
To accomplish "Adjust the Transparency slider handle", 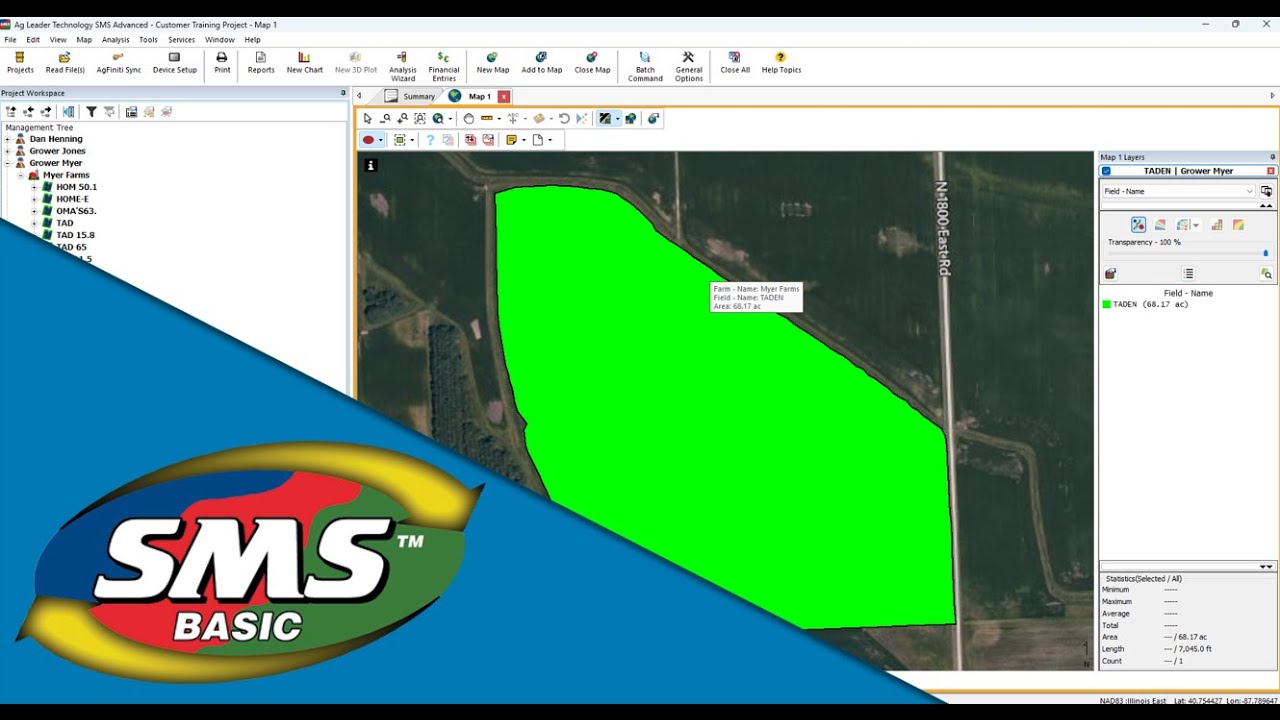I will pyautogui.click(x=1265, y=253).
